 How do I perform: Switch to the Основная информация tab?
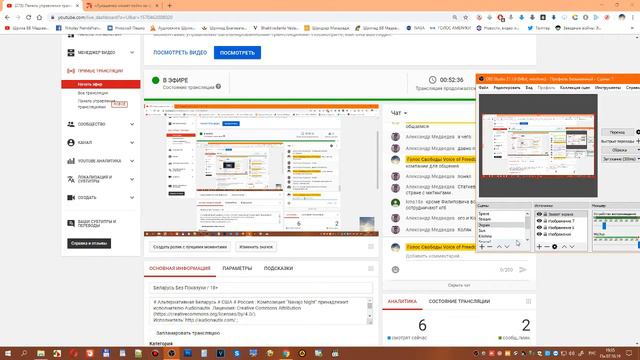[180, 269]
